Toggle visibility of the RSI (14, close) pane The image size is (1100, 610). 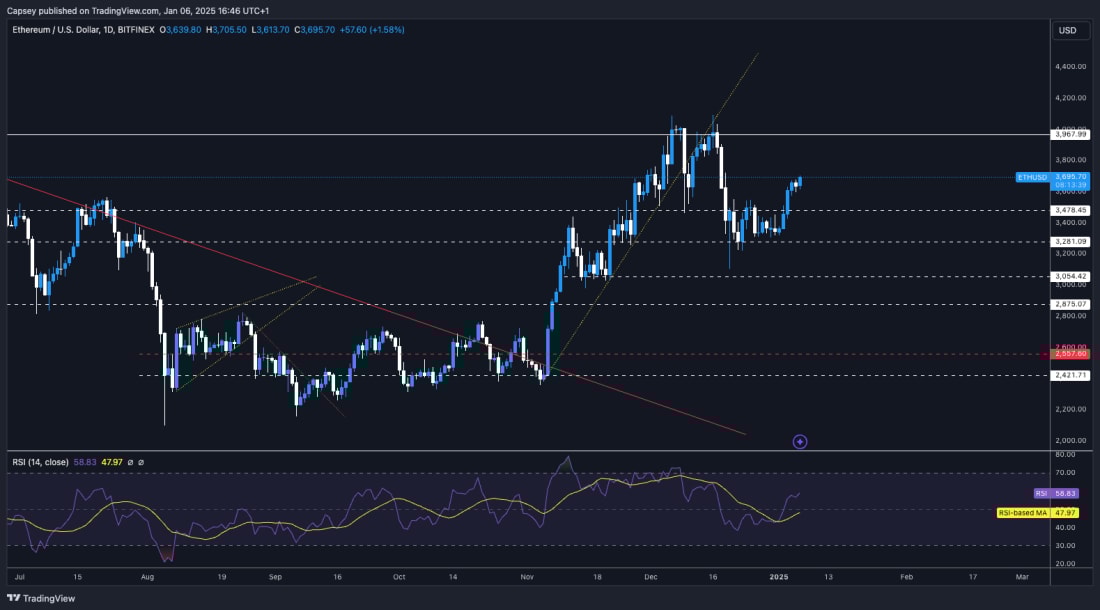pyautogui.click(x=129, y=463)
